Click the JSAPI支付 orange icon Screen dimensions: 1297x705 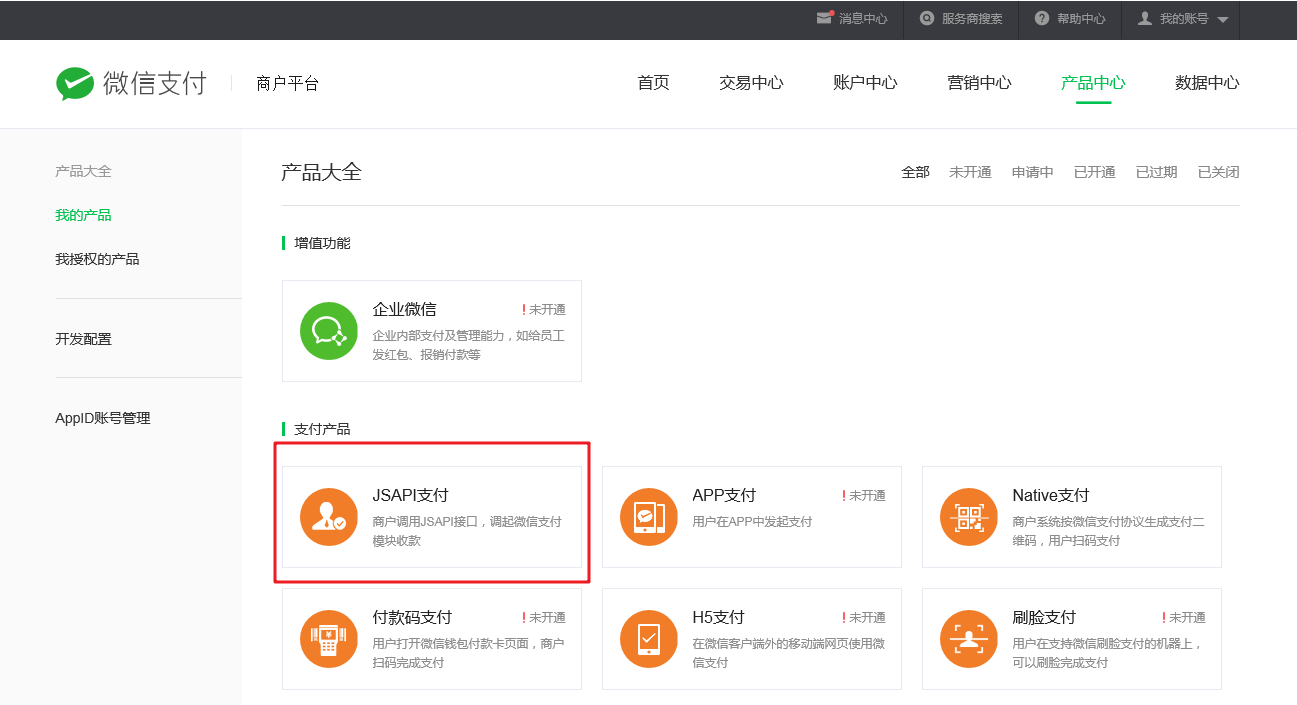(x=329, y=517)
